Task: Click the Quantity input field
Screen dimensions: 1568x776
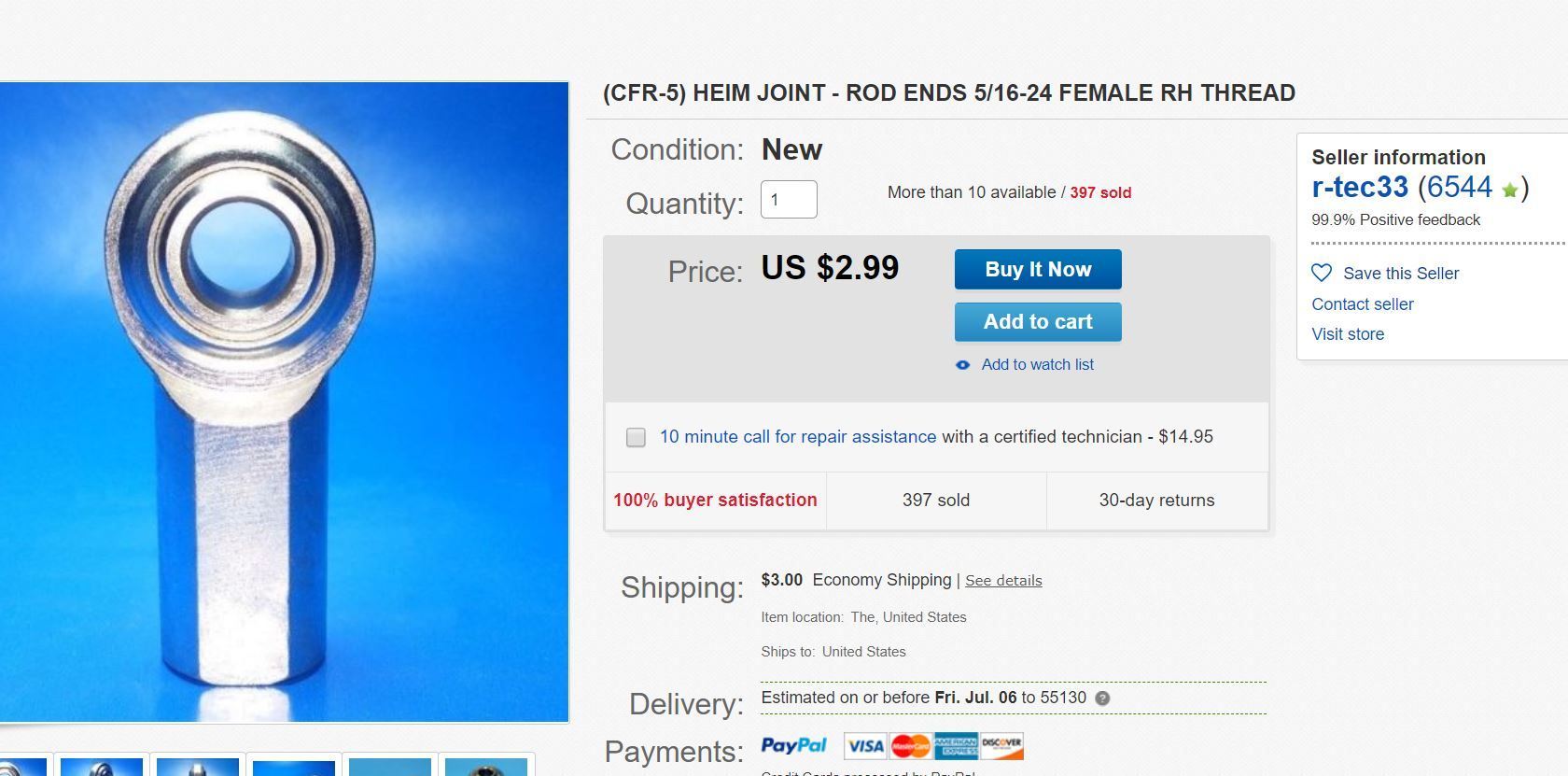Action: click(x=789, y=200)
